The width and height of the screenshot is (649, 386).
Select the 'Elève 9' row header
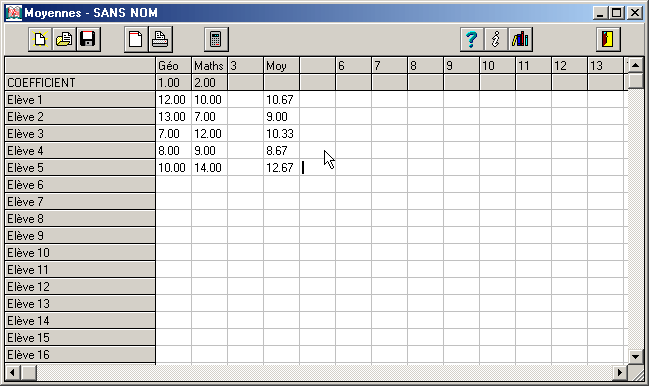[80, 235]
